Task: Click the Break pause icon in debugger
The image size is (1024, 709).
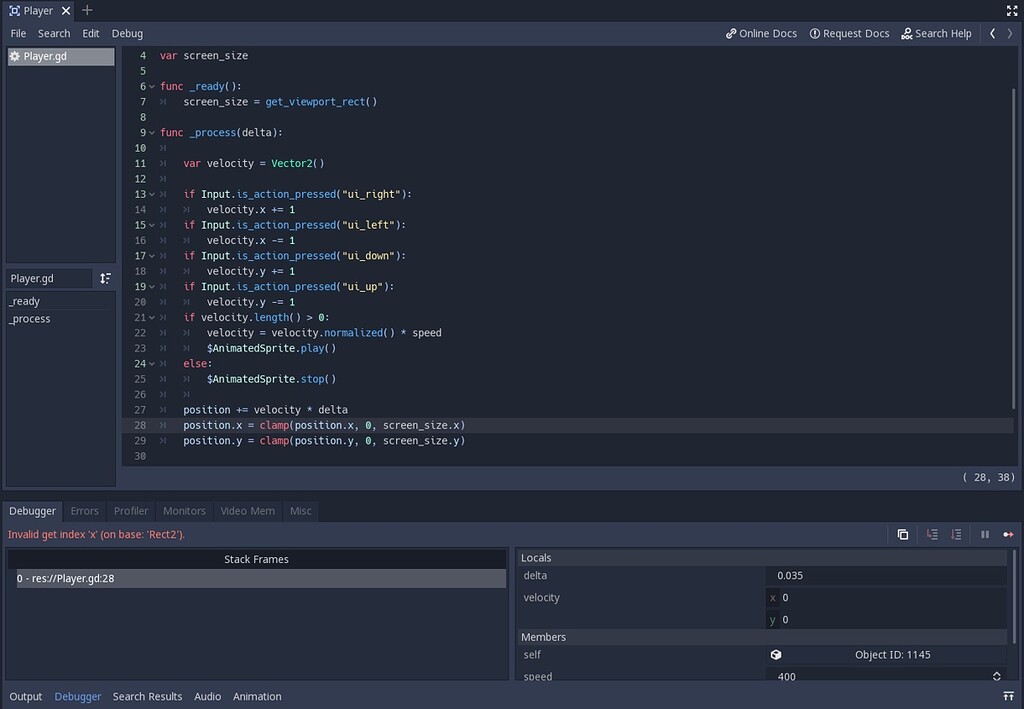Action: click(985, 535)
